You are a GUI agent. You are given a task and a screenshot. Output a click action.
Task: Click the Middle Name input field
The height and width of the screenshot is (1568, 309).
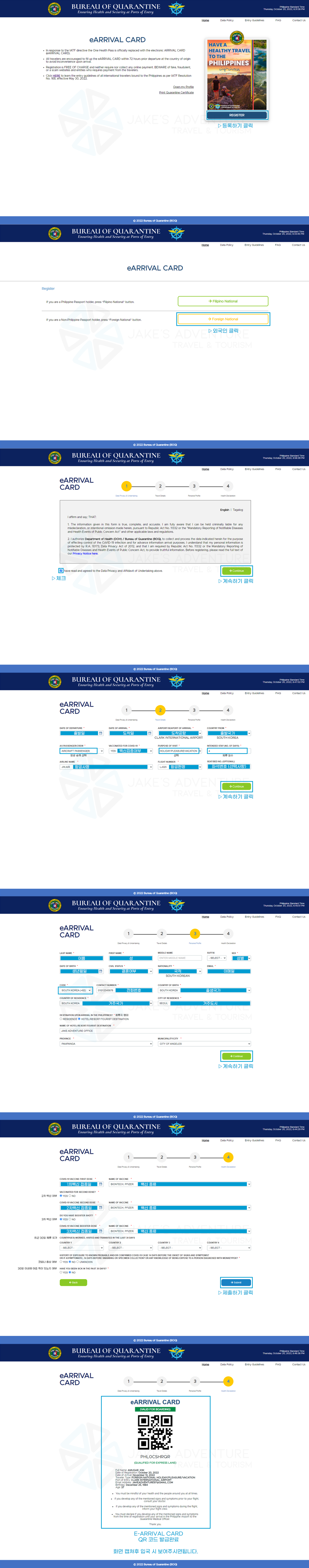coord(180,958)
